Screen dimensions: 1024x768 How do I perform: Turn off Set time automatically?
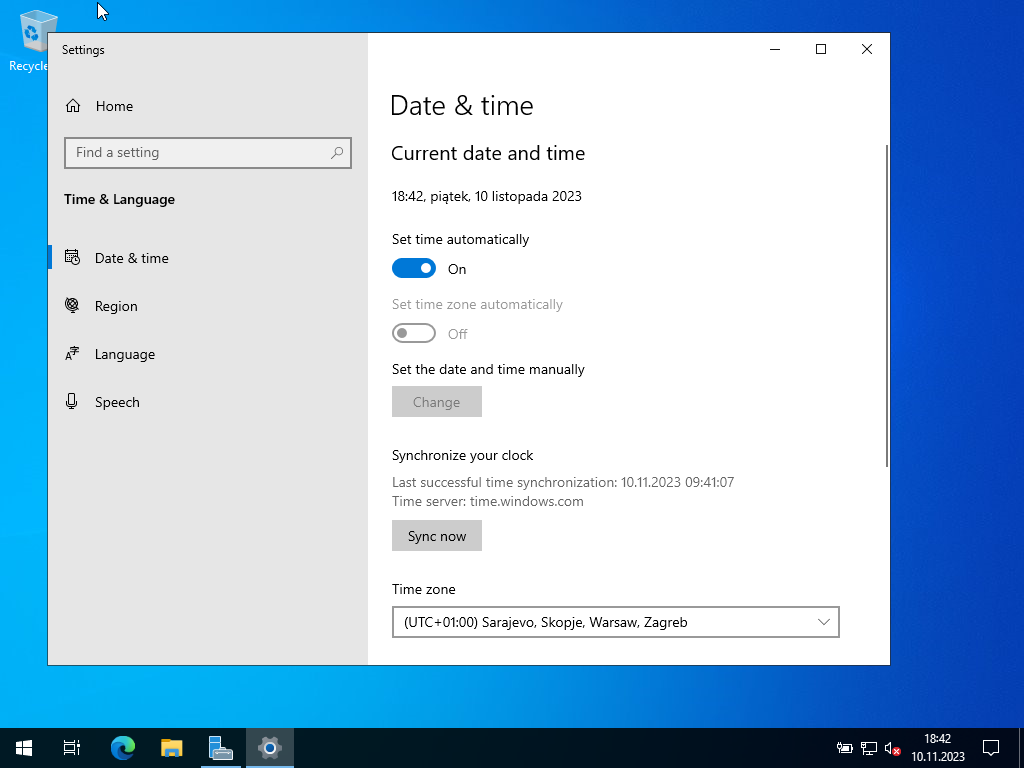[414, 268]
